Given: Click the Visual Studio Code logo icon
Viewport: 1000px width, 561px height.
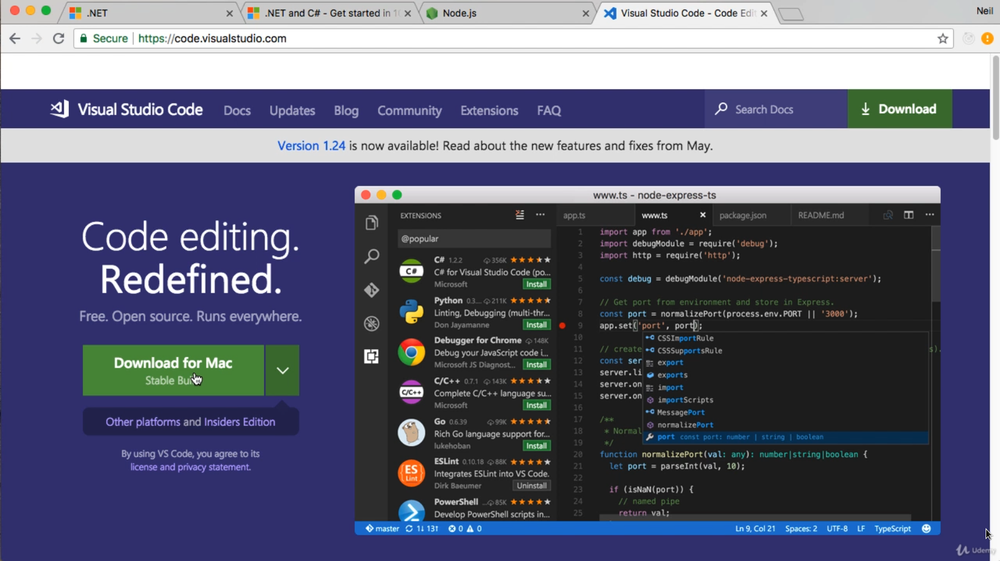Looking at the screenshot, I should coord(59,109).
